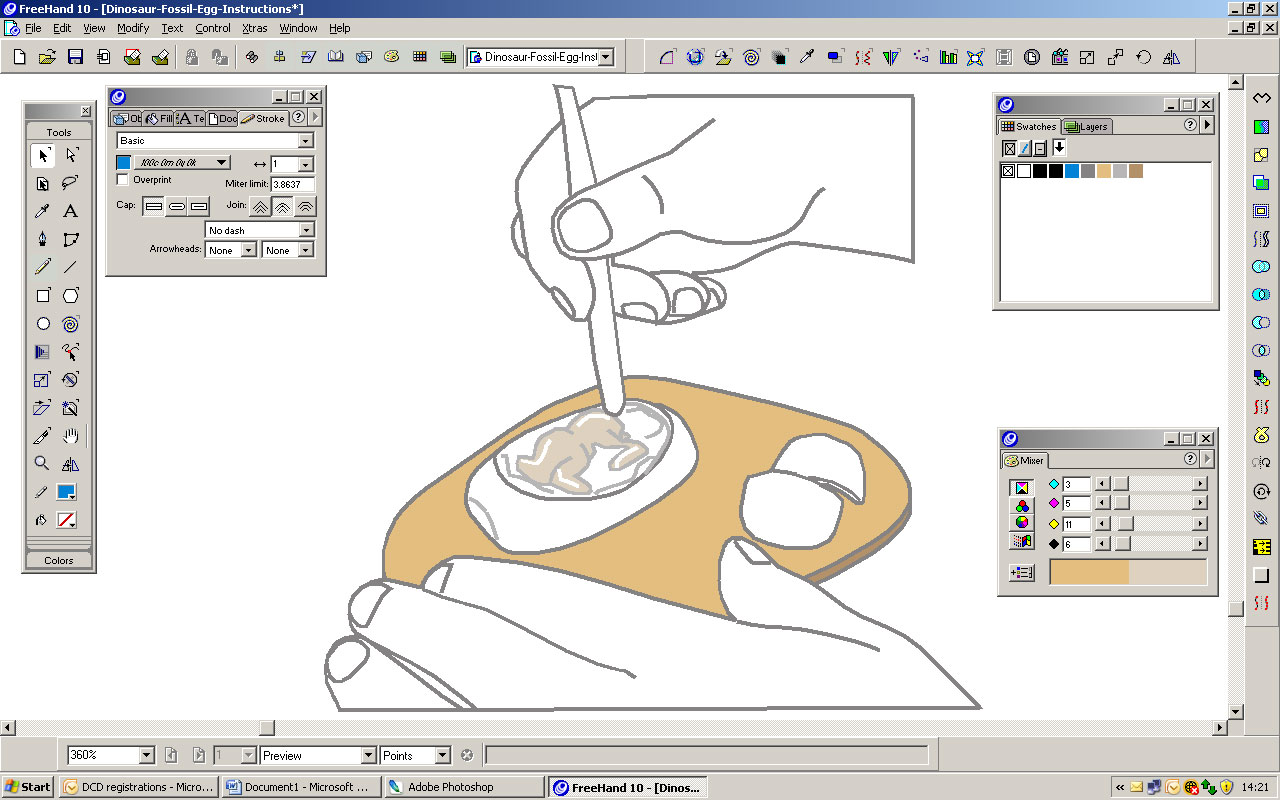Image resolution: width=1280 pixels, height=800 pixels.
Task: Select the Skew tool
Action: click(x=43, y=408)
